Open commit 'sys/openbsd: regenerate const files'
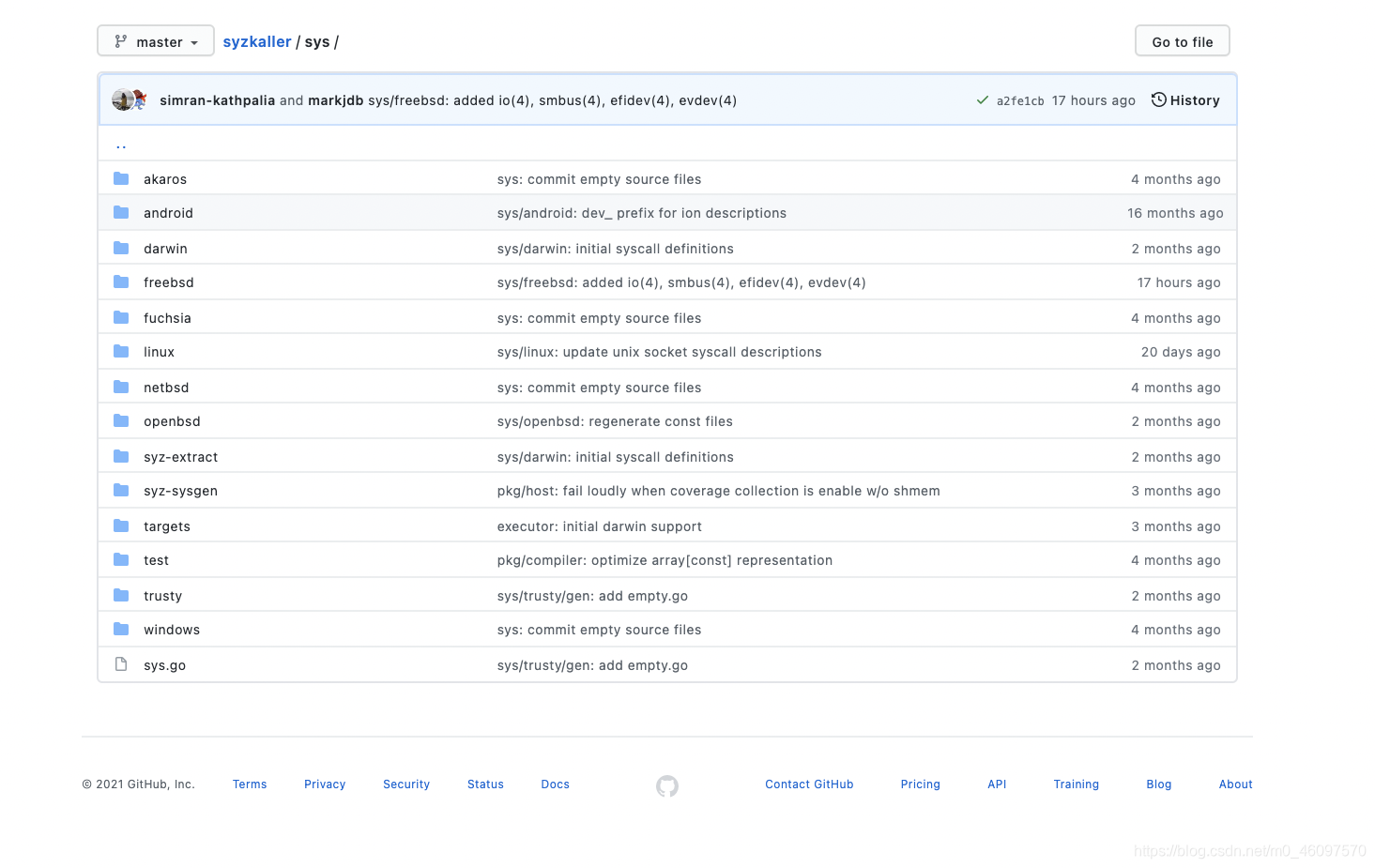 pos(615,421)
